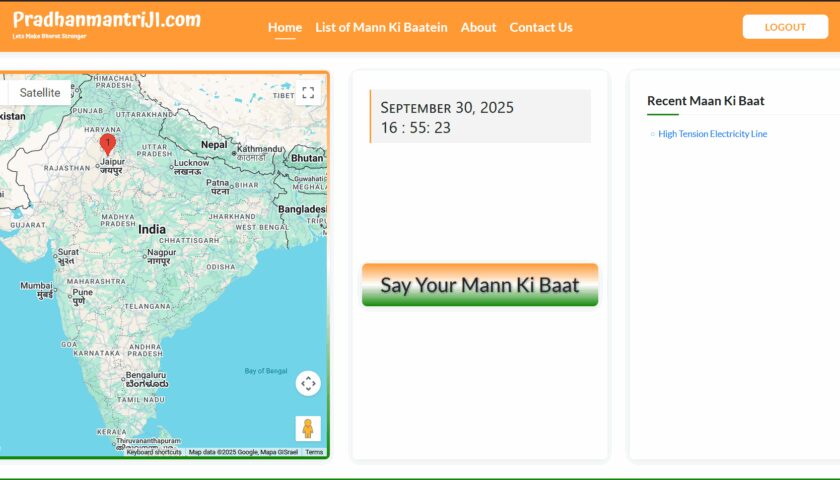Image resolution: width=840 pixels, height=480 pixels.
Task: Click the Say Your Mann Ki Baat button
Action: pos(480,285)
